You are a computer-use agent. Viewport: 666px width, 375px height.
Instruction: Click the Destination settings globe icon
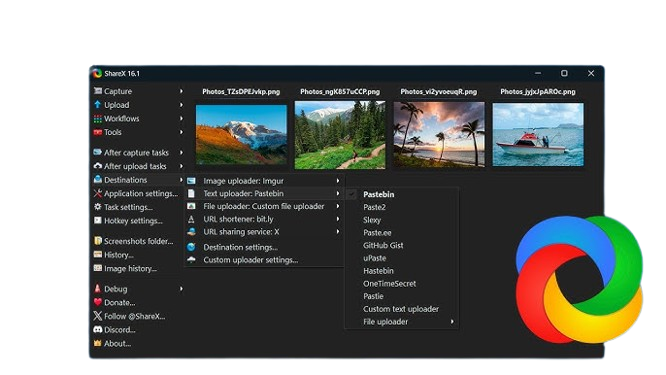pyautogui.click(x=192, y=247)
